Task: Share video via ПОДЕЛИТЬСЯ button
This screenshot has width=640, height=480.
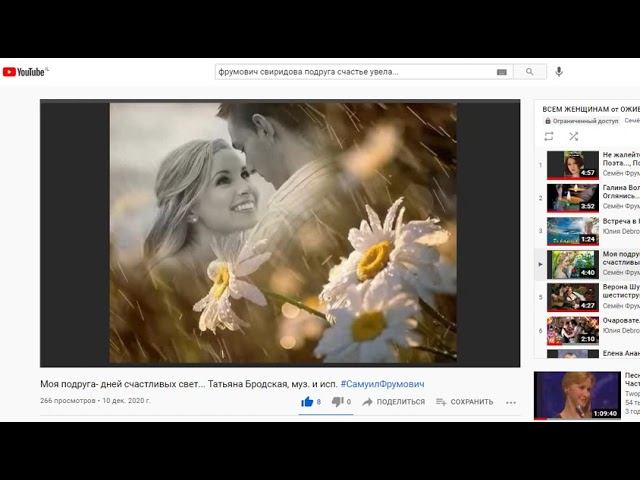Action: tap(393, 402)
